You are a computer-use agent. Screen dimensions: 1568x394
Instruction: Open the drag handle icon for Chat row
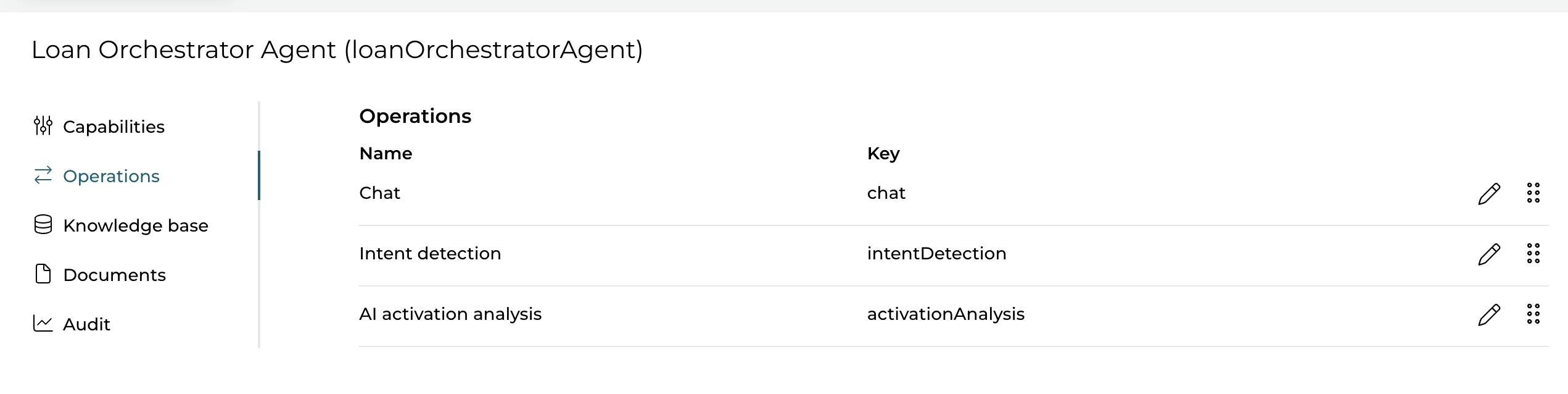tap(1534, 193)
